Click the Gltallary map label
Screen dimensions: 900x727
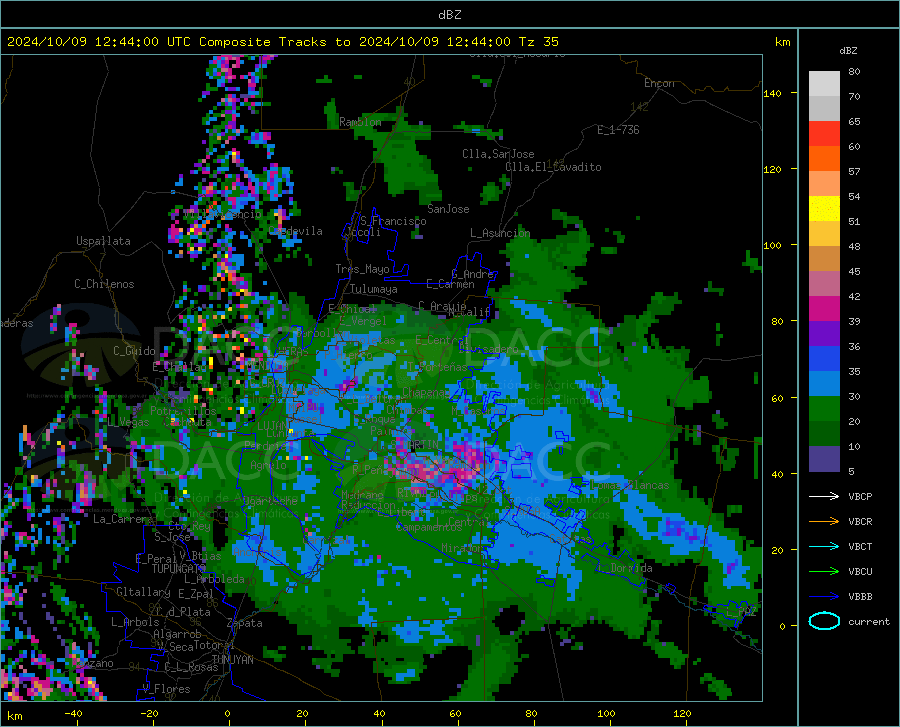(x=143, y=592)
